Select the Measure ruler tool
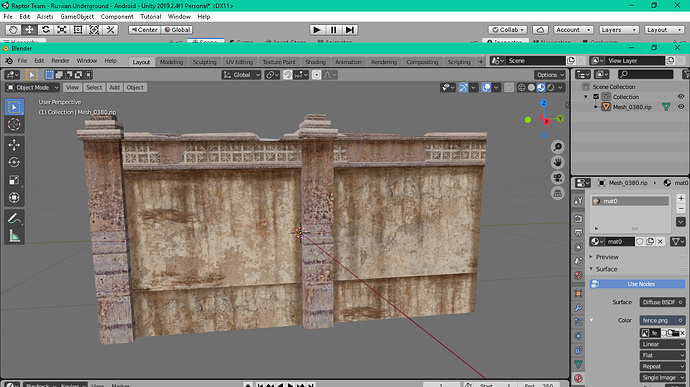690x387 pixels. (x=14, y=236)
